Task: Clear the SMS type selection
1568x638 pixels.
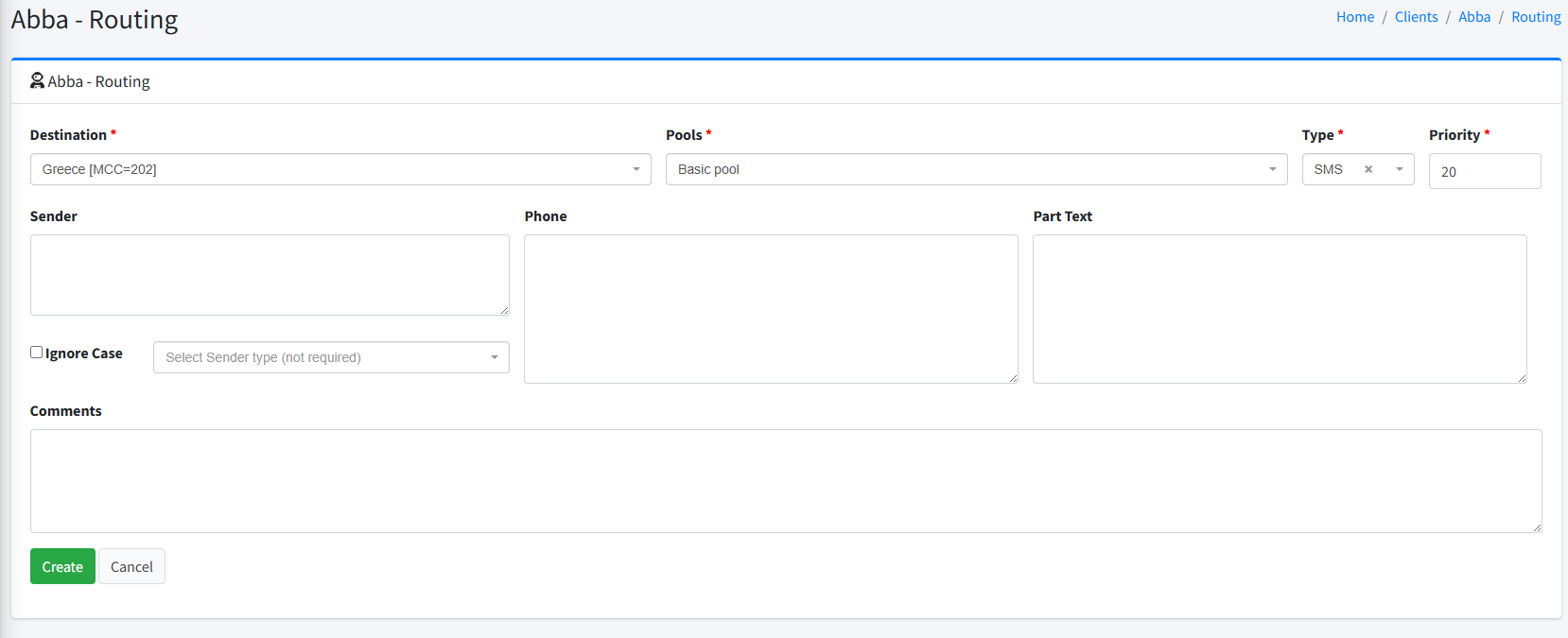Action: click(1368, 169)
